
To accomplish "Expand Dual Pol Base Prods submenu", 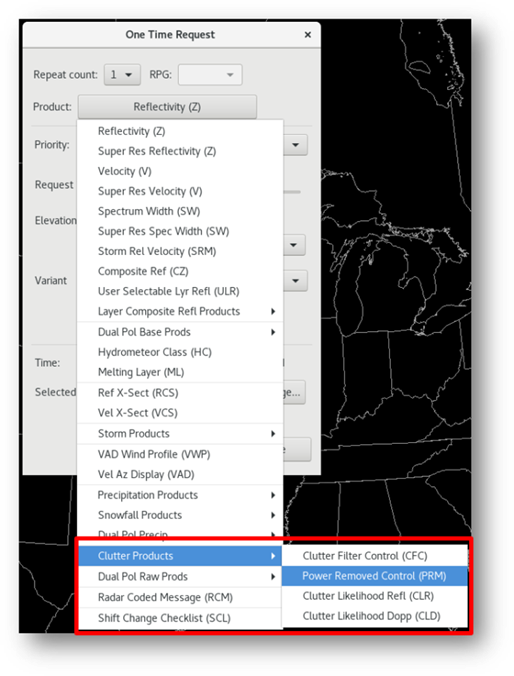I will point(180,332).
